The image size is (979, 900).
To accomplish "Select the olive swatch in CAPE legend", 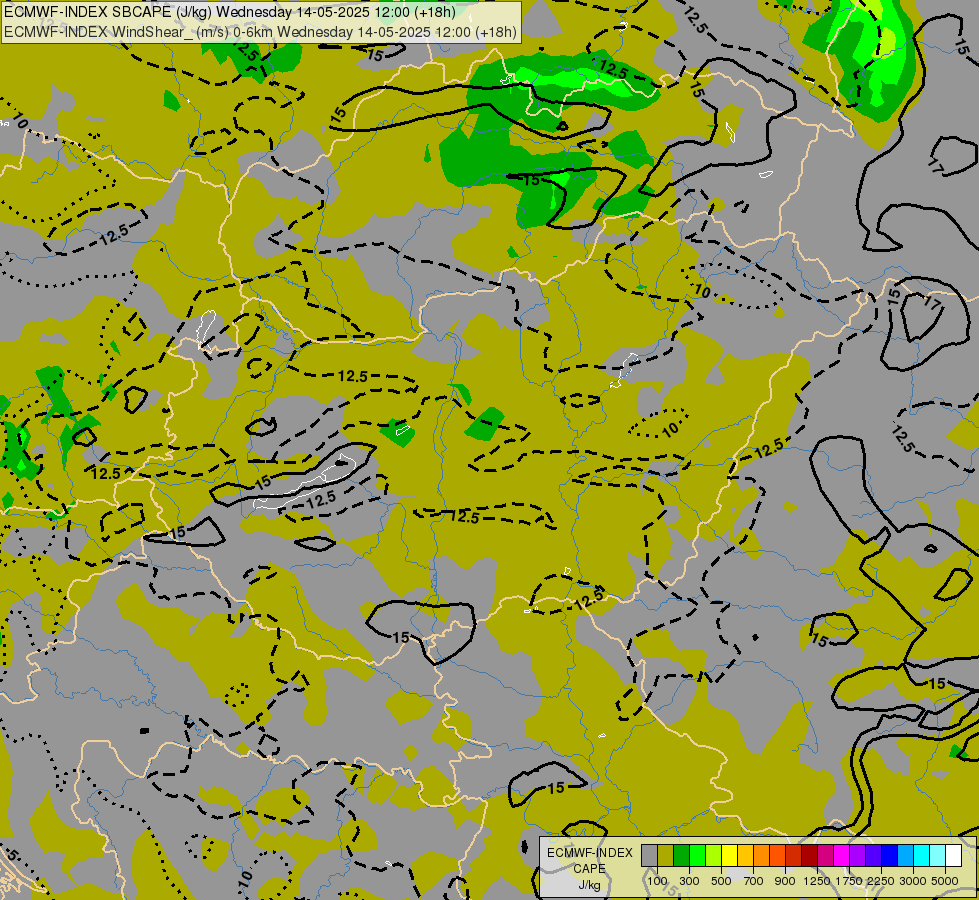I will coord(666,855).
